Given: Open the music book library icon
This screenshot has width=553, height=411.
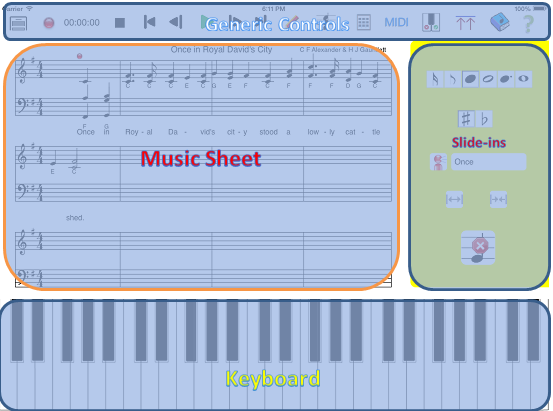Looking at the screenshot, I should (x=500, y=22).
